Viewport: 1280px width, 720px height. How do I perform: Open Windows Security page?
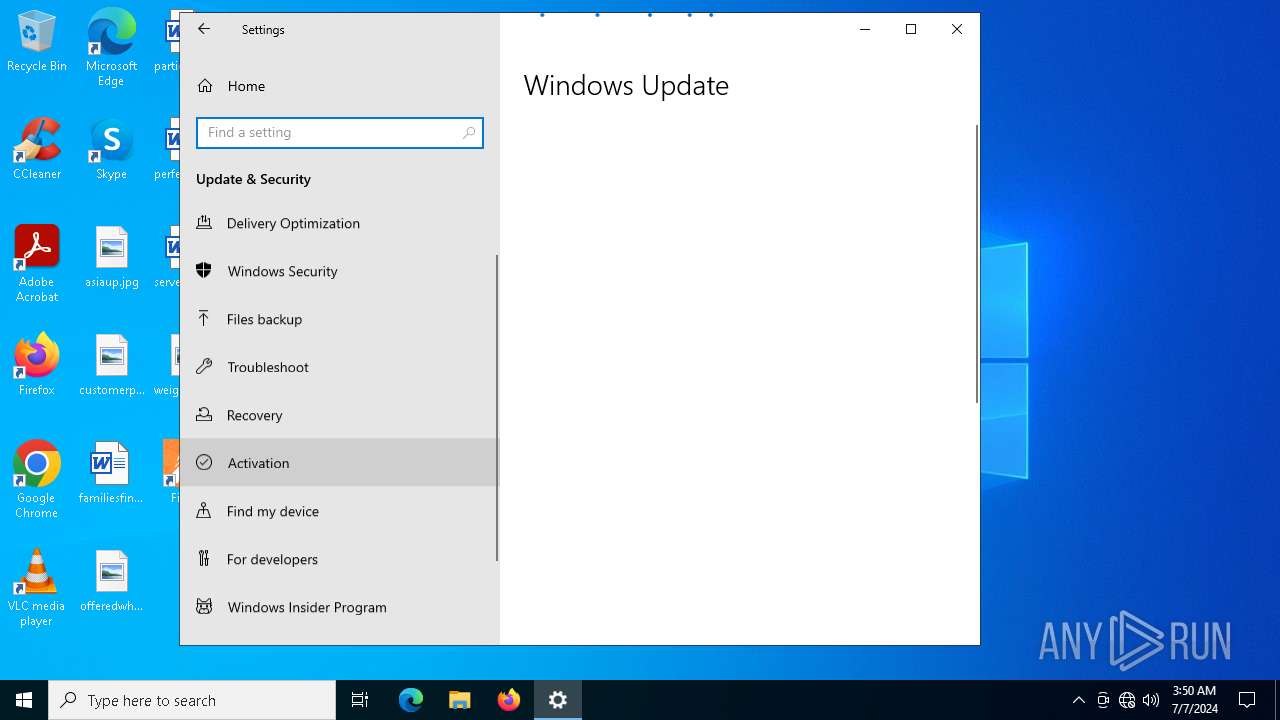(340, 271)
